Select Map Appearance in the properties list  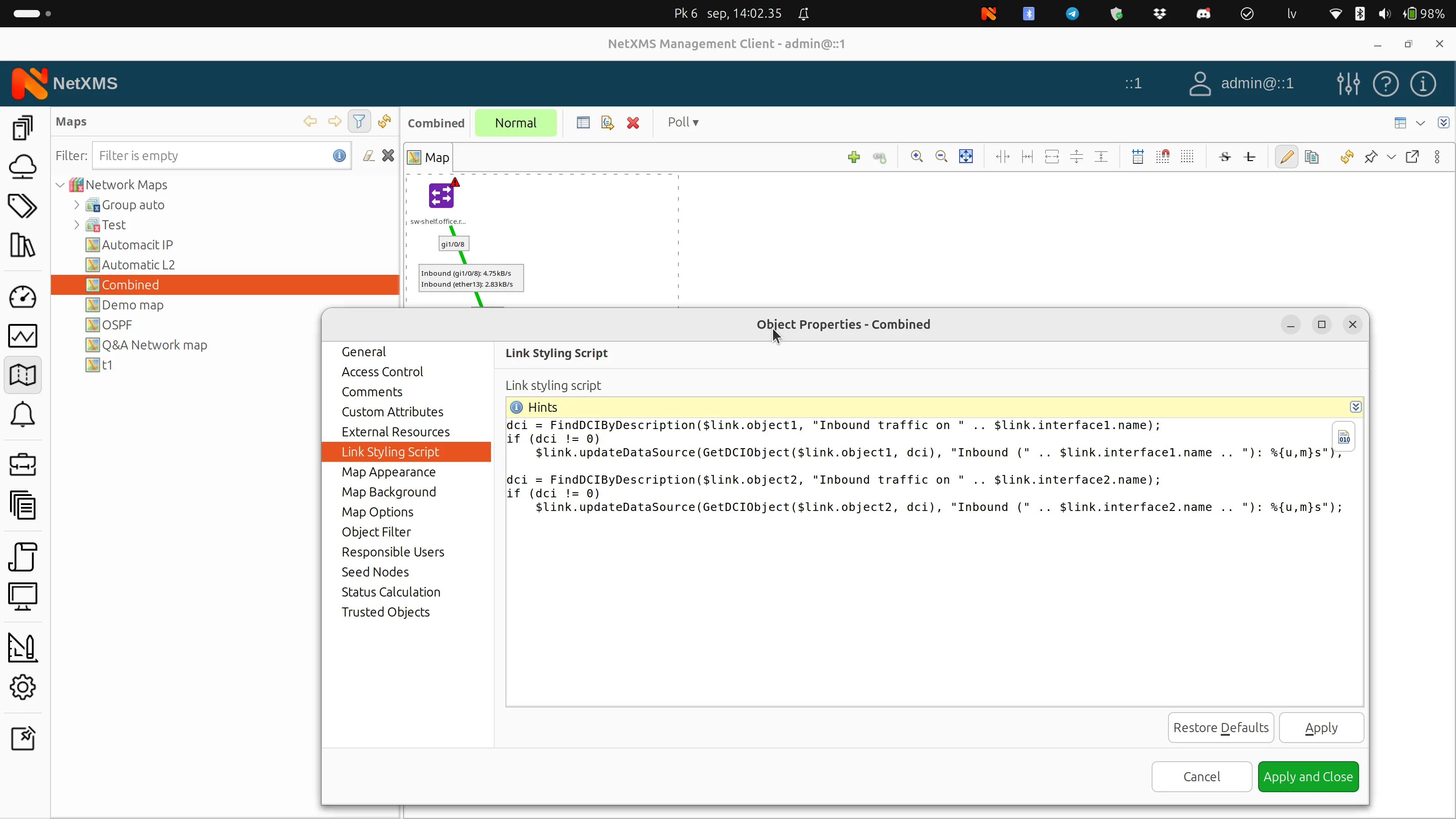(x=388, y=471)
